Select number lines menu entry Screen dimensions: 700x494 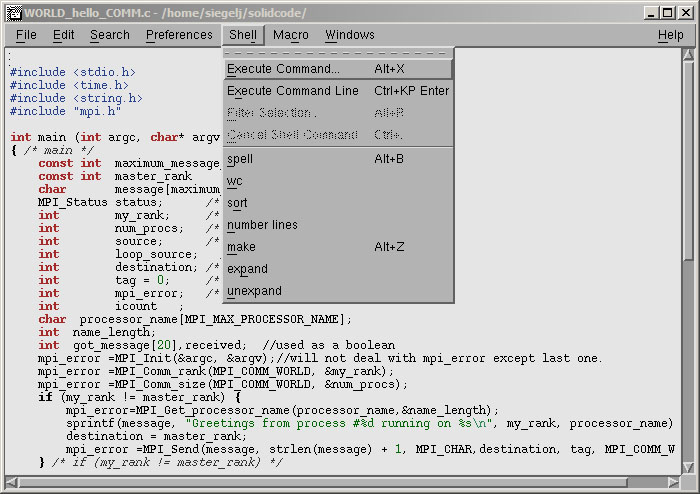coord(338,224)
